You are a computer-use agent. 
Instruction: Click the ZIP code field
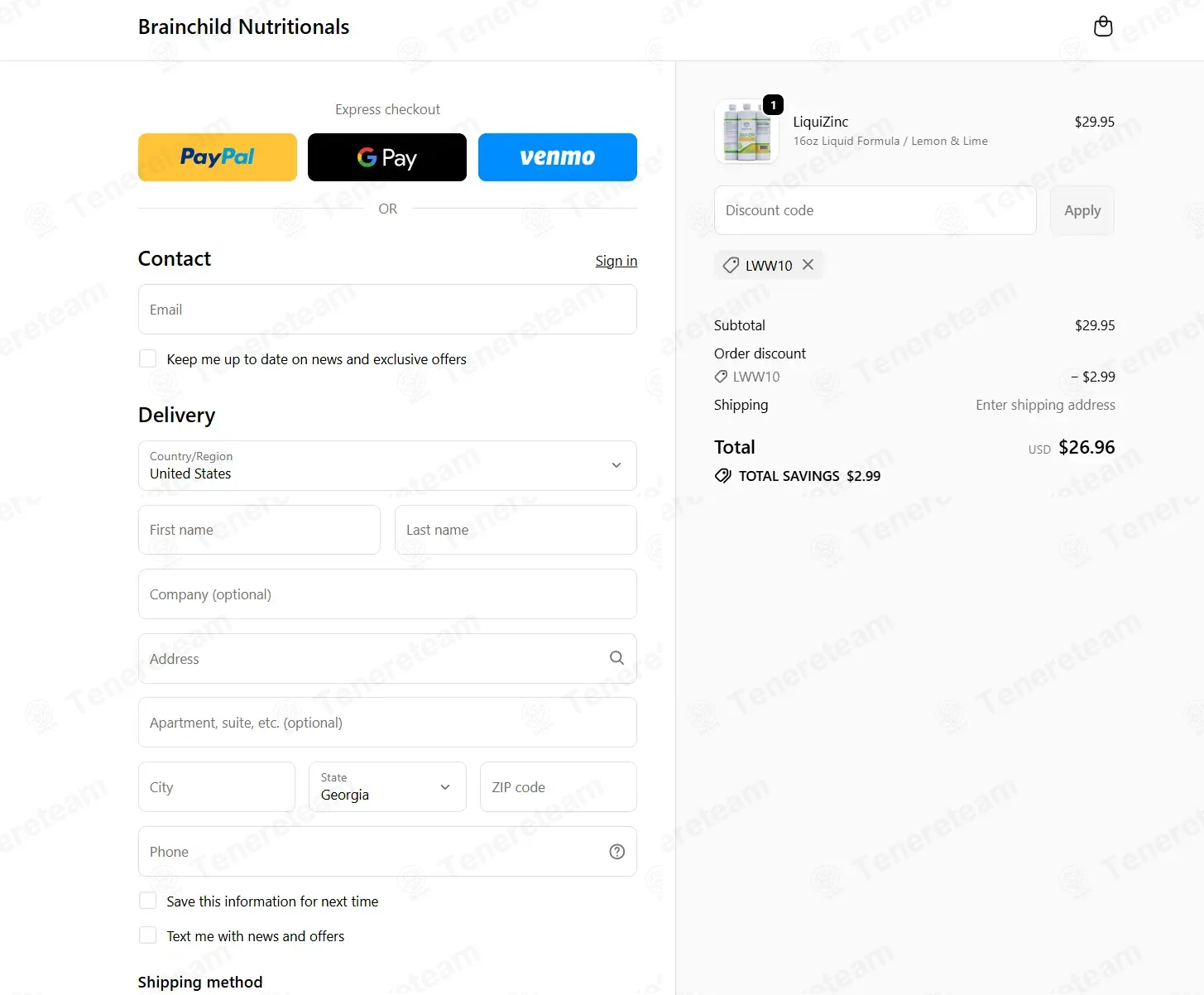tap(559, 786)
